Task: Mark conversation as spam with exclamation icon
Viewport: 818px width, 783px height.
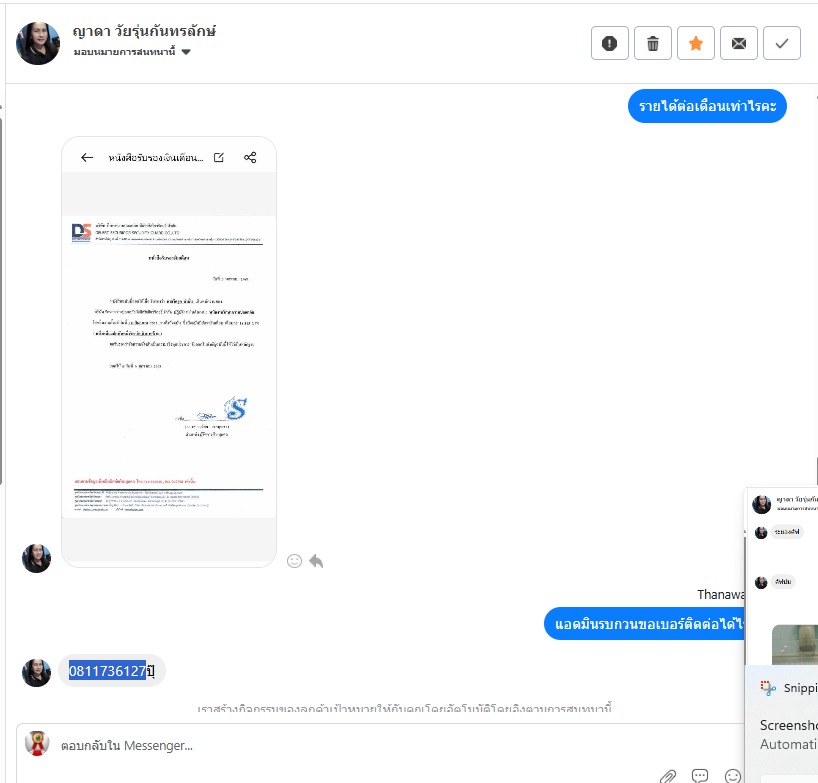Action: coord(609,43)
